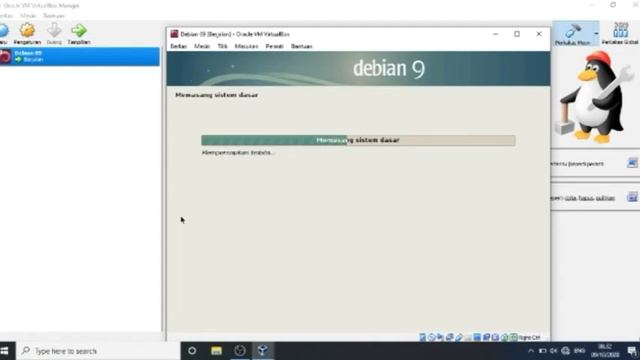Click the shared folders icon in VM status bar
Image resolution: width=640 pixels, height=360 pixels.
[468, 337]
